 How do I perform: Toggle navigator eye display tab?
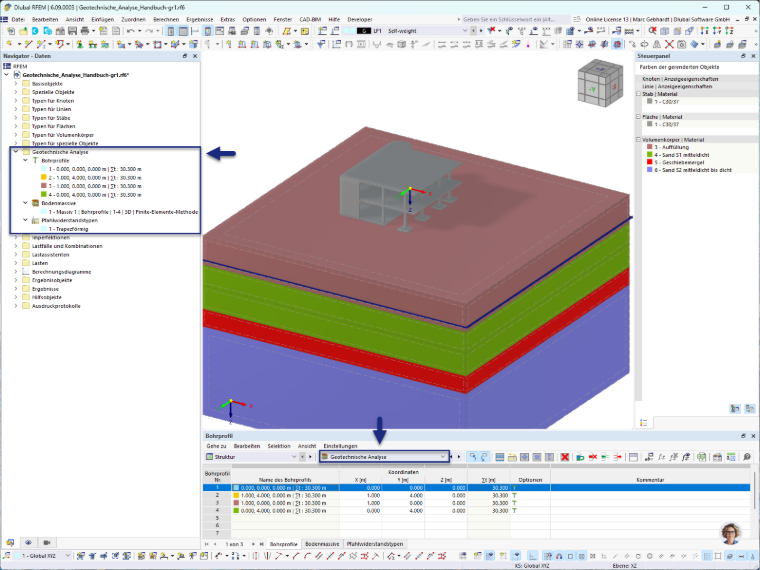(x=28, y=542)
